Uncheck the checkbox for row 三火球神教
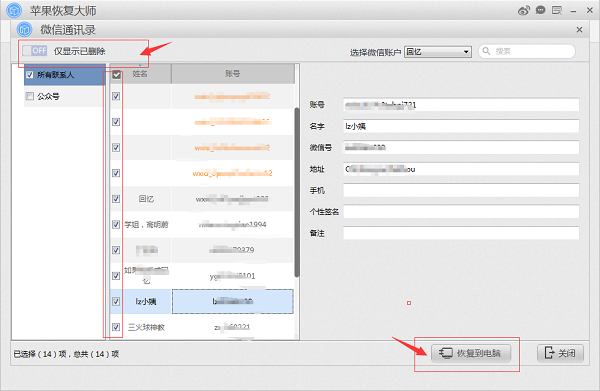The width and height of the screenshot is (600, 391). [x=116, y=327]
